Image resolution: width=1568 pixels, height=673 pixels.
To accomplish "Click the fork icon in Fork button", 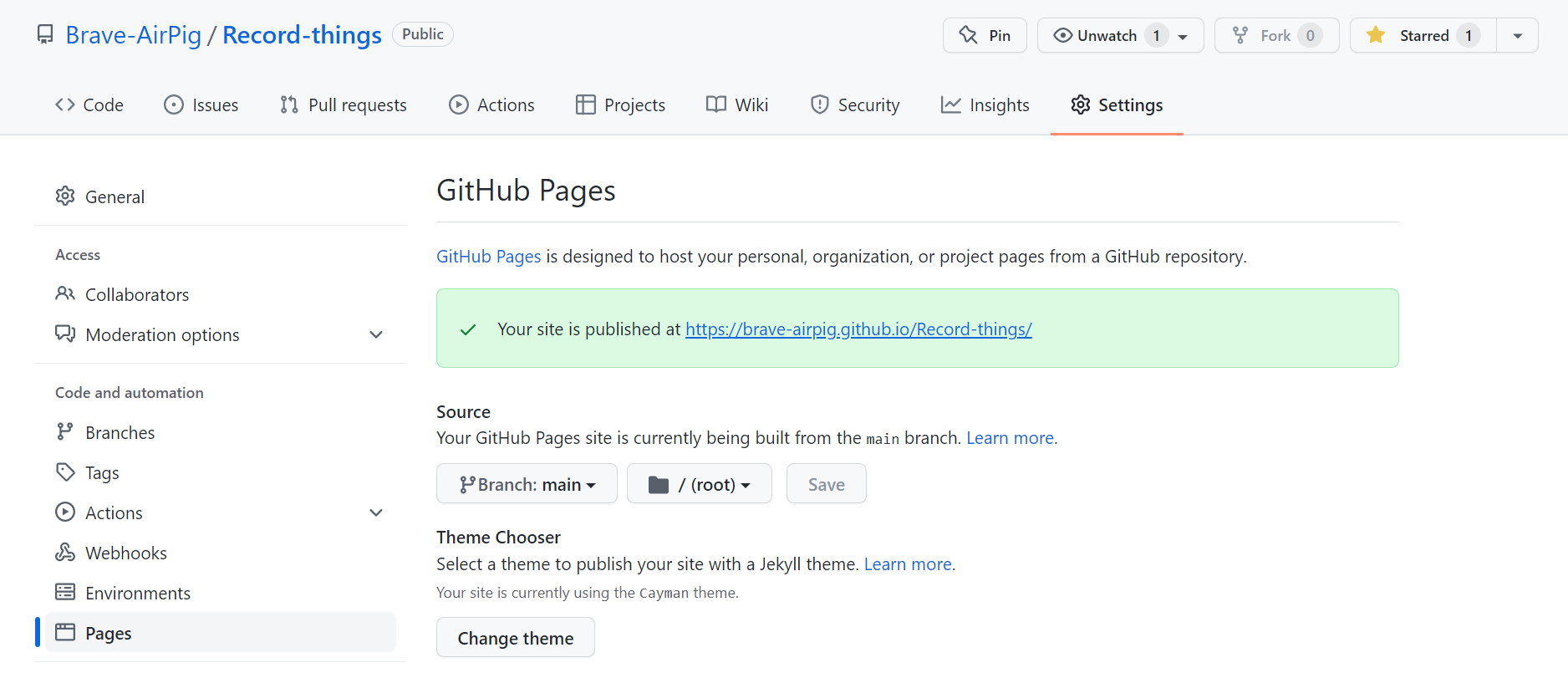I will point(1240,35).
